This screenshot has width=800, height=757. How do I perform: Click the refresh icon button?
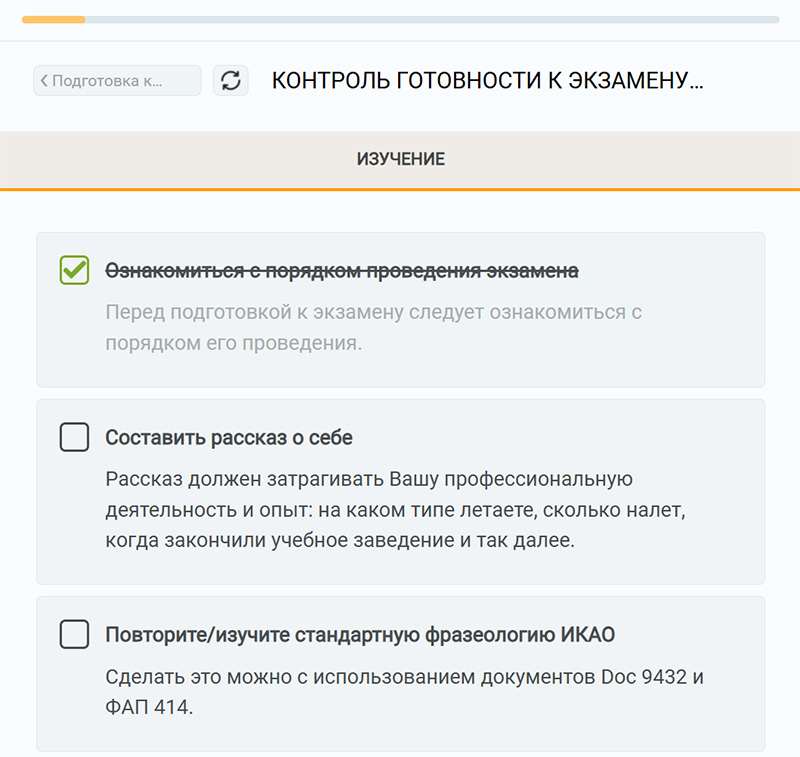point(231,81)
